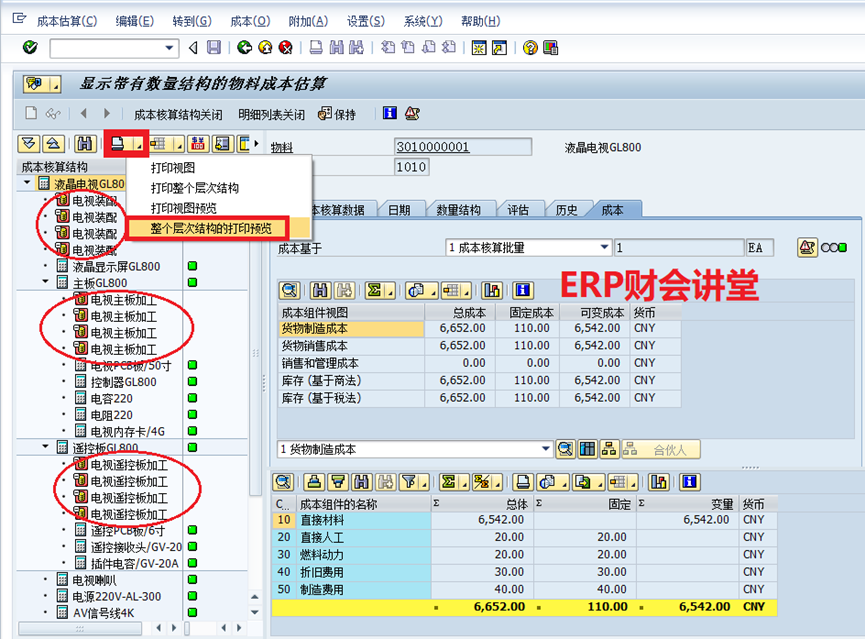This screenshot has height=639, width=865.
Task: Click the green checkmark Enter icon
Action: point(30,47)
